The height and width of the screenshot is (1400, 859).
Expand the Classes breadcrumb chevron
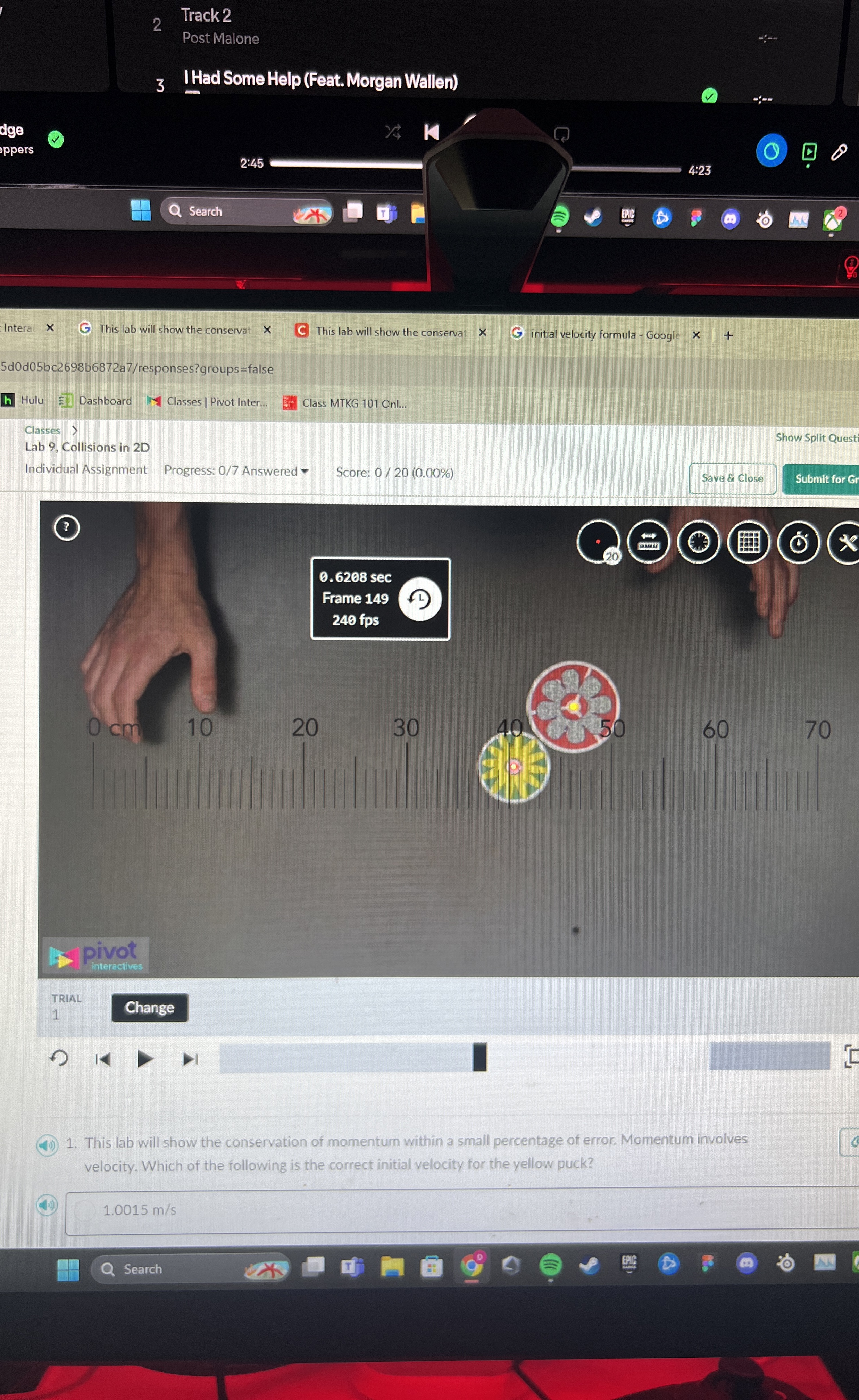74,430
